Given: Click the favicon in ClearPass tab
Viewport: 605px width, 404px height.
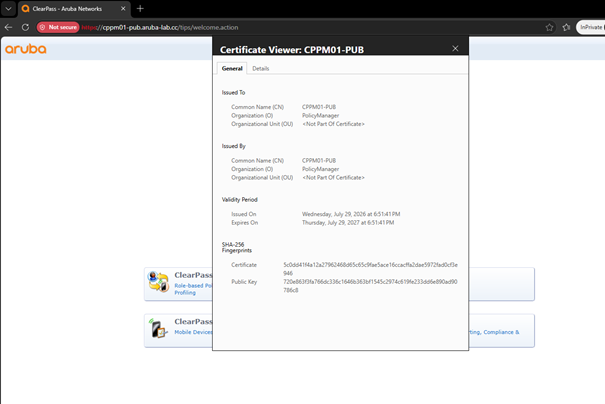Looking at the screenshot, I should [x=25, y=8].
